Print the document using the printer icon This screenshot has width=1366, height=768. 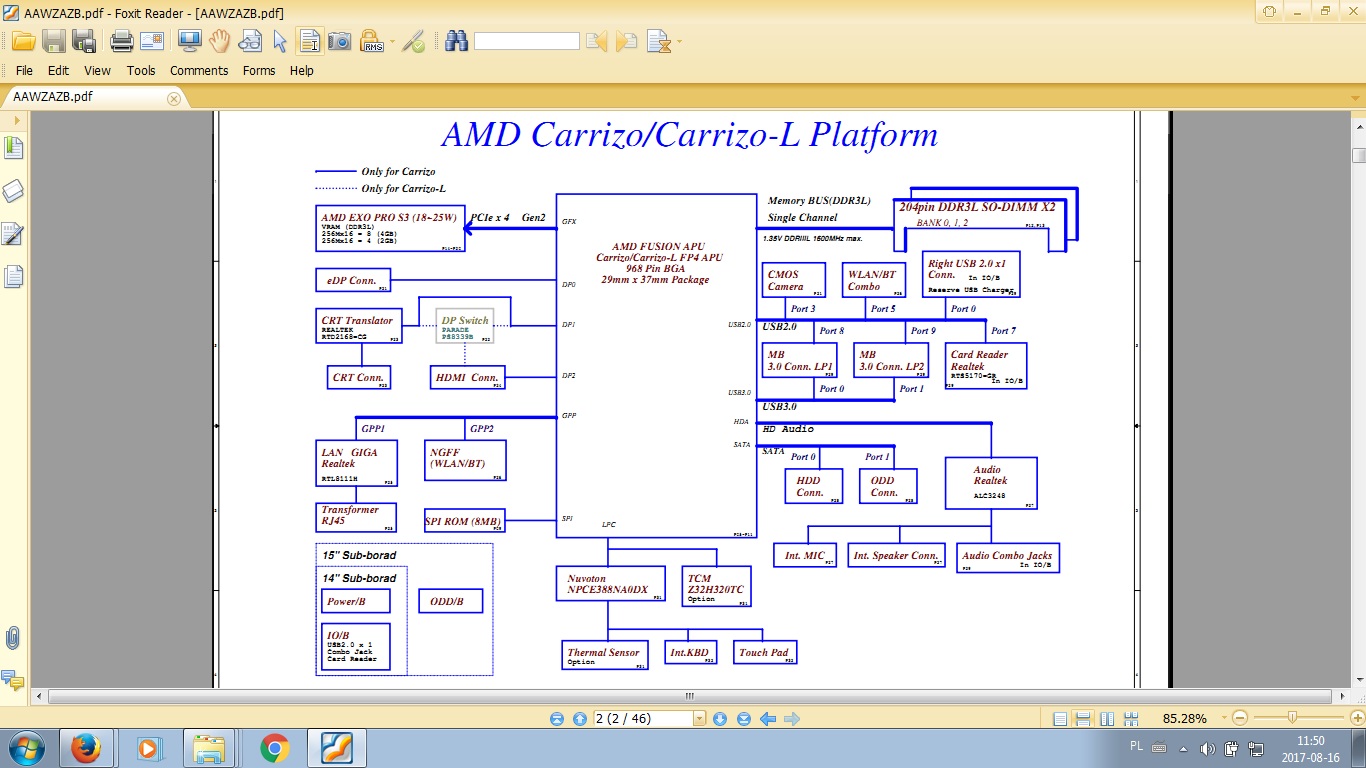[122, 41]
